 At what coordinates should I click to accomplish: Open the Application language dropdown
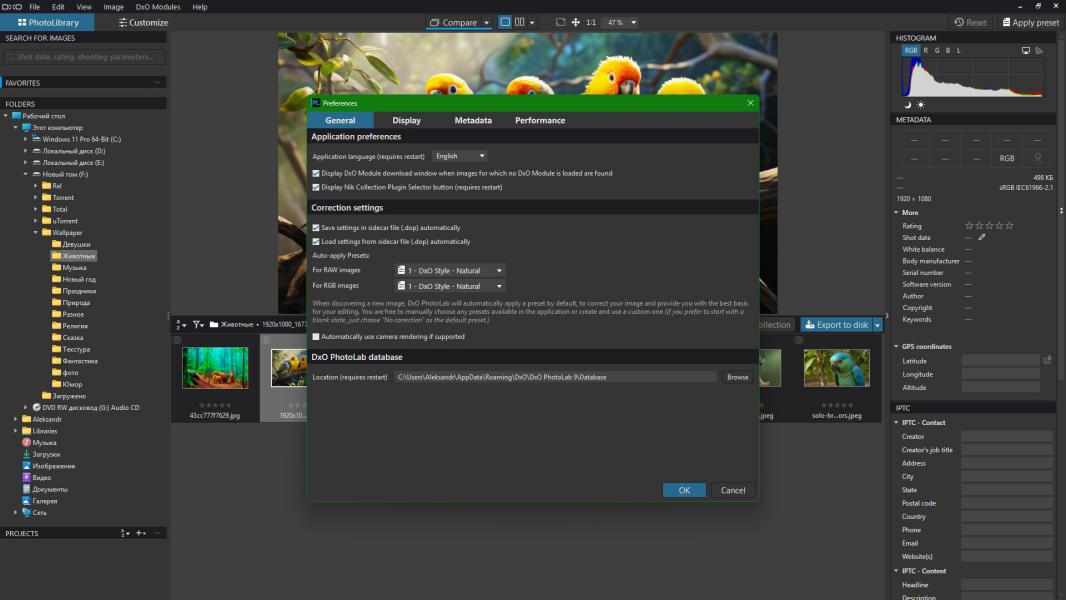460,156
